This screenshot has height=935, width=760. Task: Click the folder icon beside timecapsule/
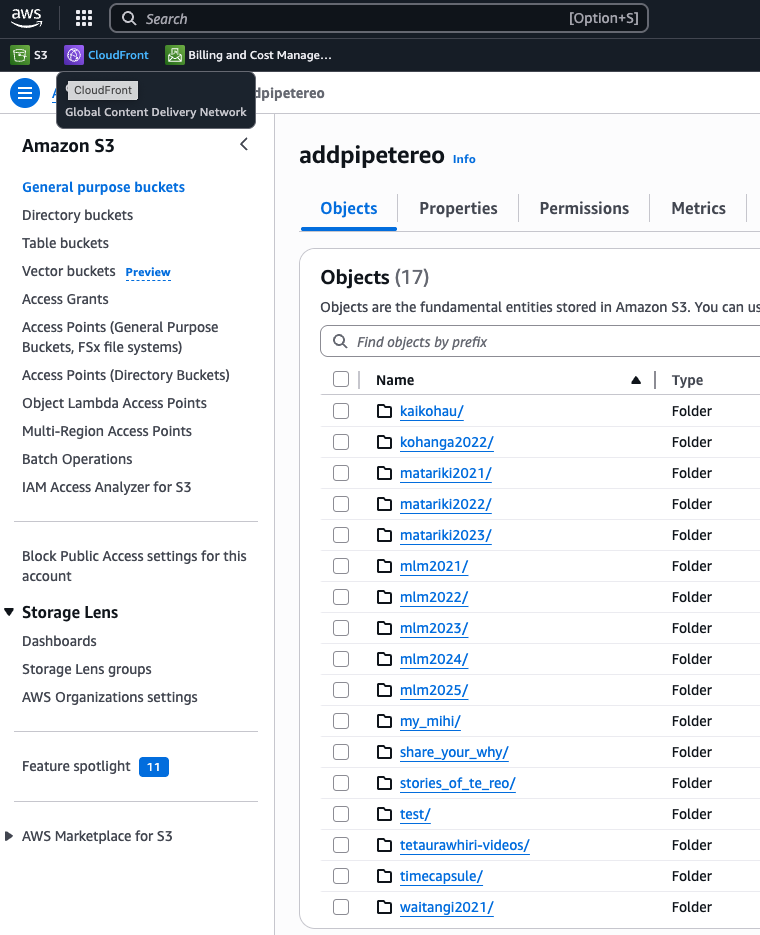tap(384, 876)
